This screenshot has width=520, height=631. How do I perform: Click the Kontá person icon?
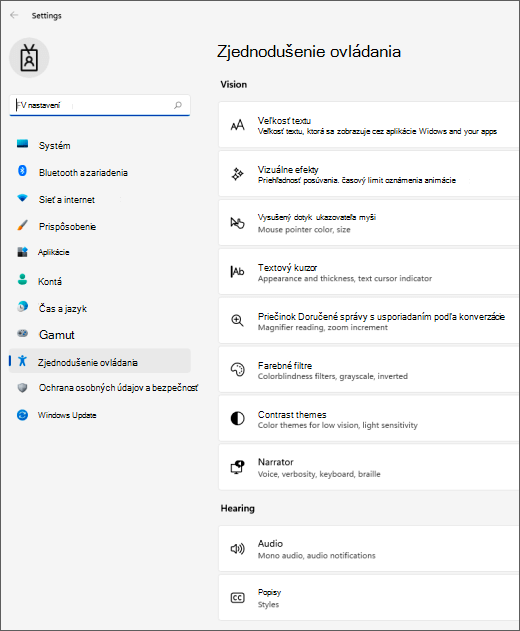coord(23,279)
